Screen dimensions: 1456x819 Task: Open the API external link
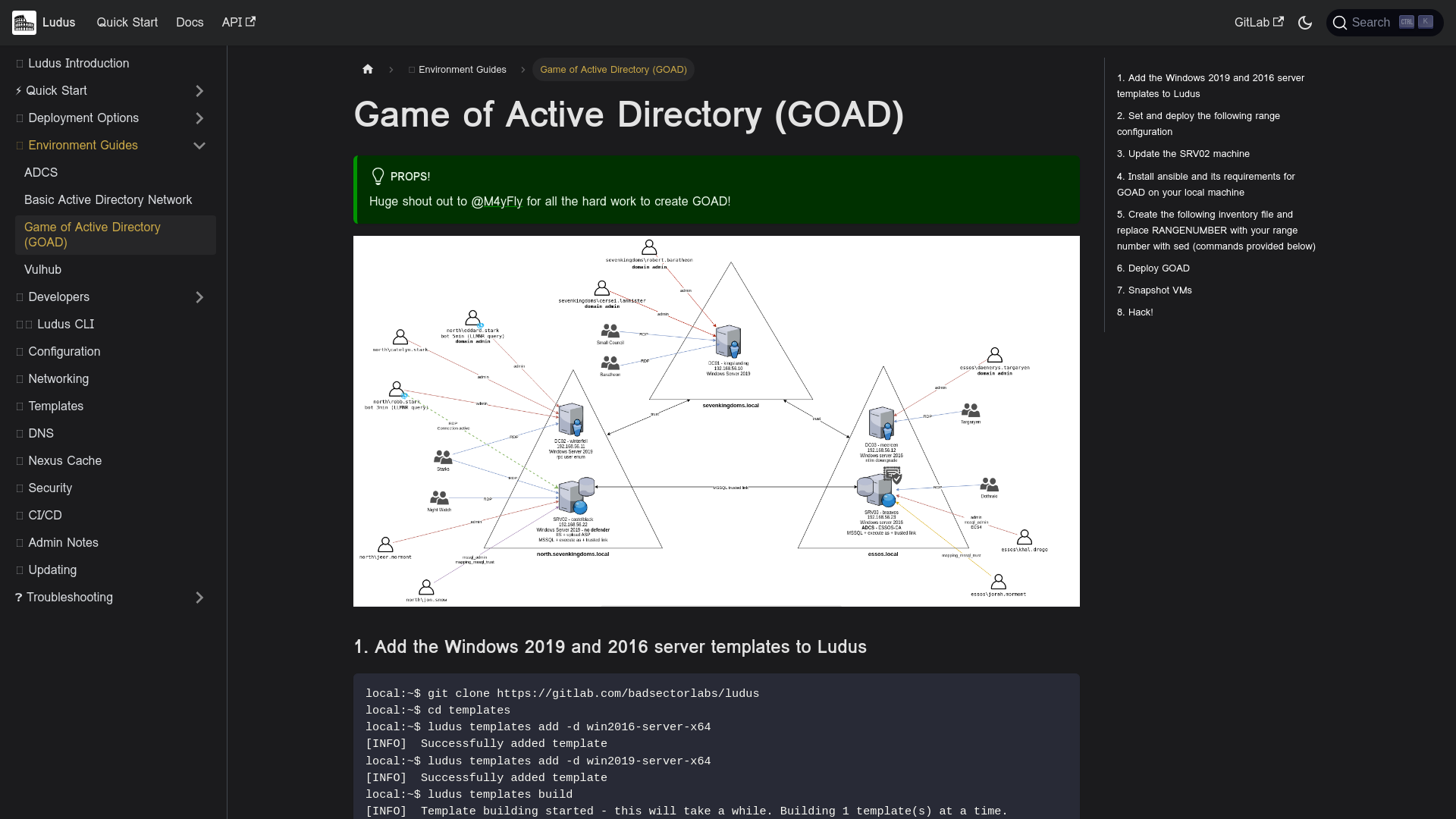point(239,23)
